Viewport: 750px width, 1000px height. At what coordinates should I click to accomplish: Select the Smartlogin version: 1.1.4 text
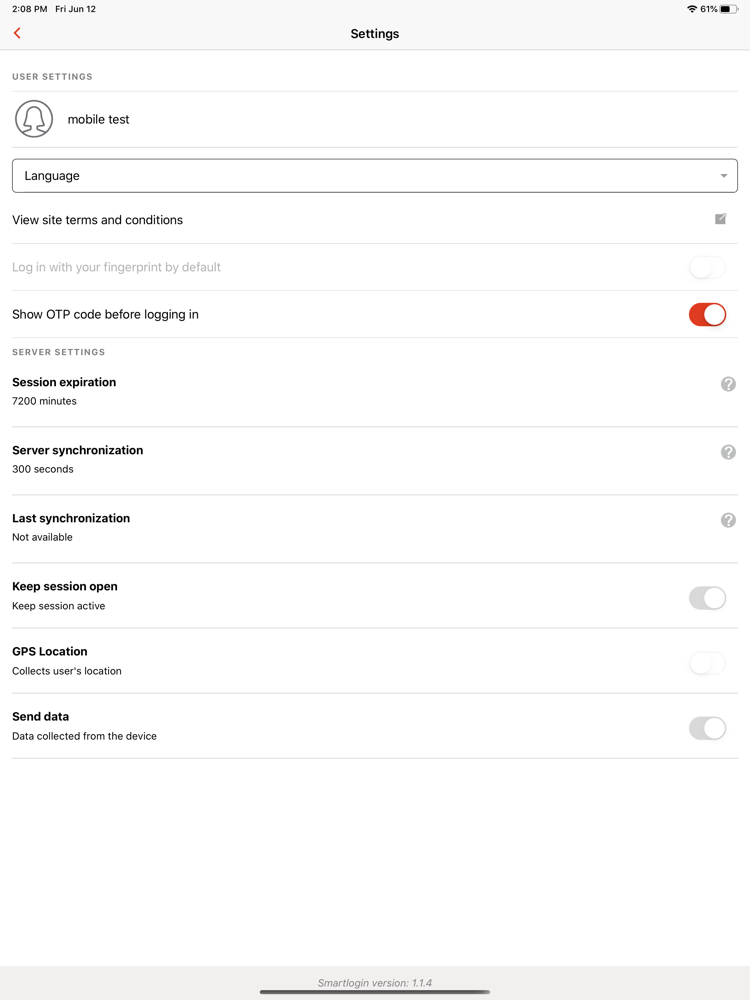[375, 983]
